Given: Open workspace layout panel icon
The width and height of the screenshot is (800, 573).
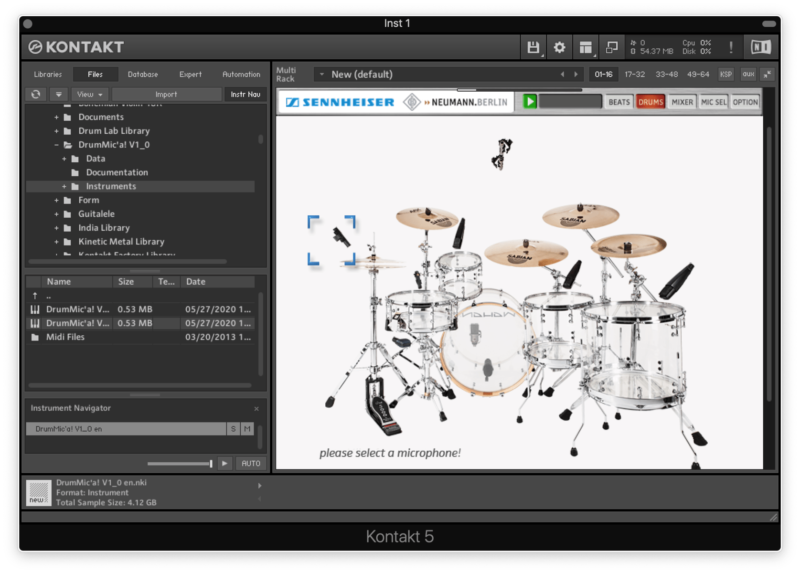Looking at the screenshot, I should point(585,47).
